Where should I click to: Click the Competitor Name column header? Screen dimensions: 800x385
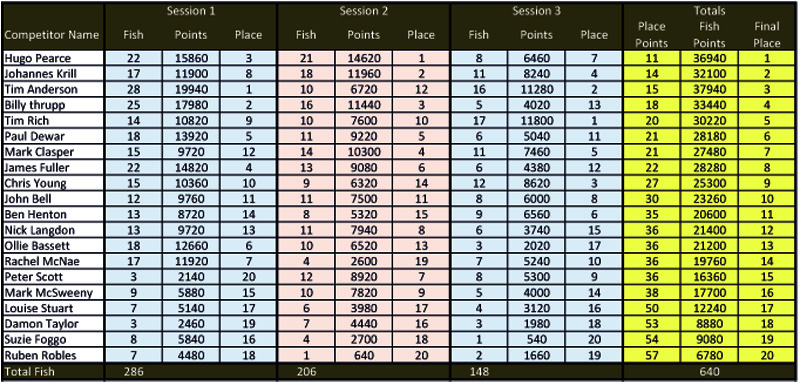pyautogui.click(x=53, y=35)
